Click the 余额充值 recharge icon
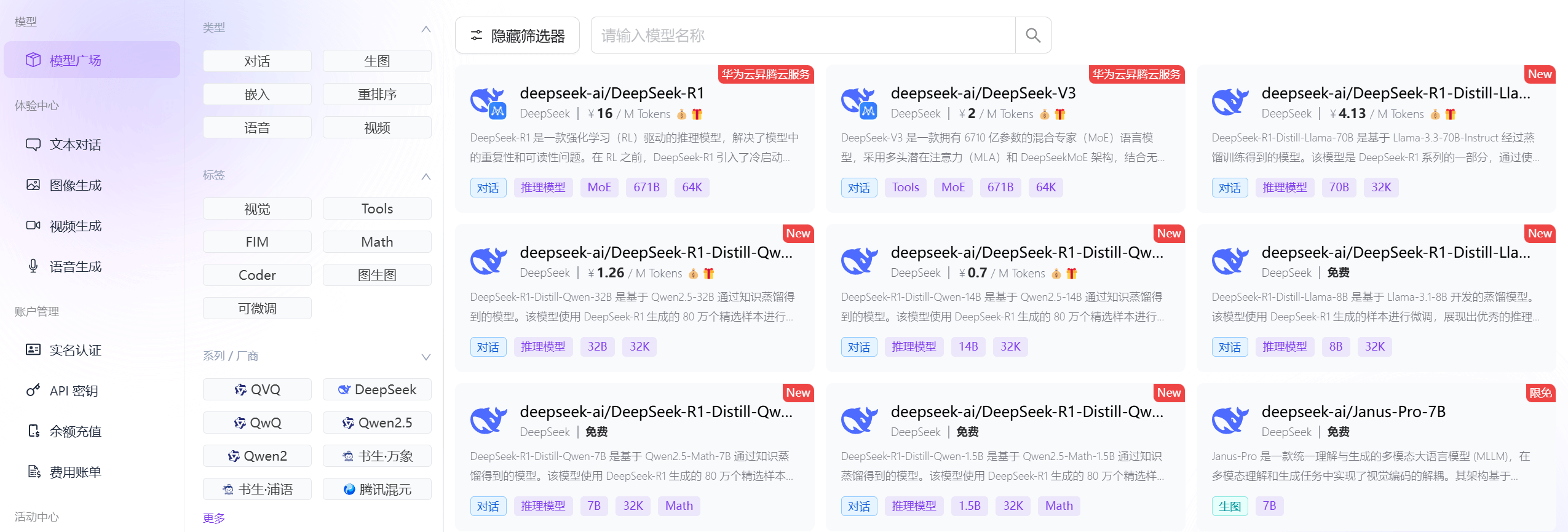1568x532 pixels. pyautogui.click(x=33, y=431)
